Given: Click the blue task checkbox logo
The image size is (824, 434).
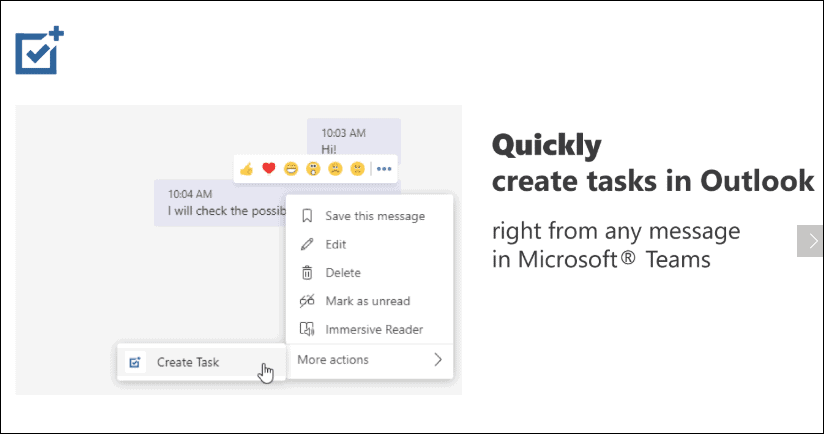Looking at the screenshot, I should click(x=39, y=51).
